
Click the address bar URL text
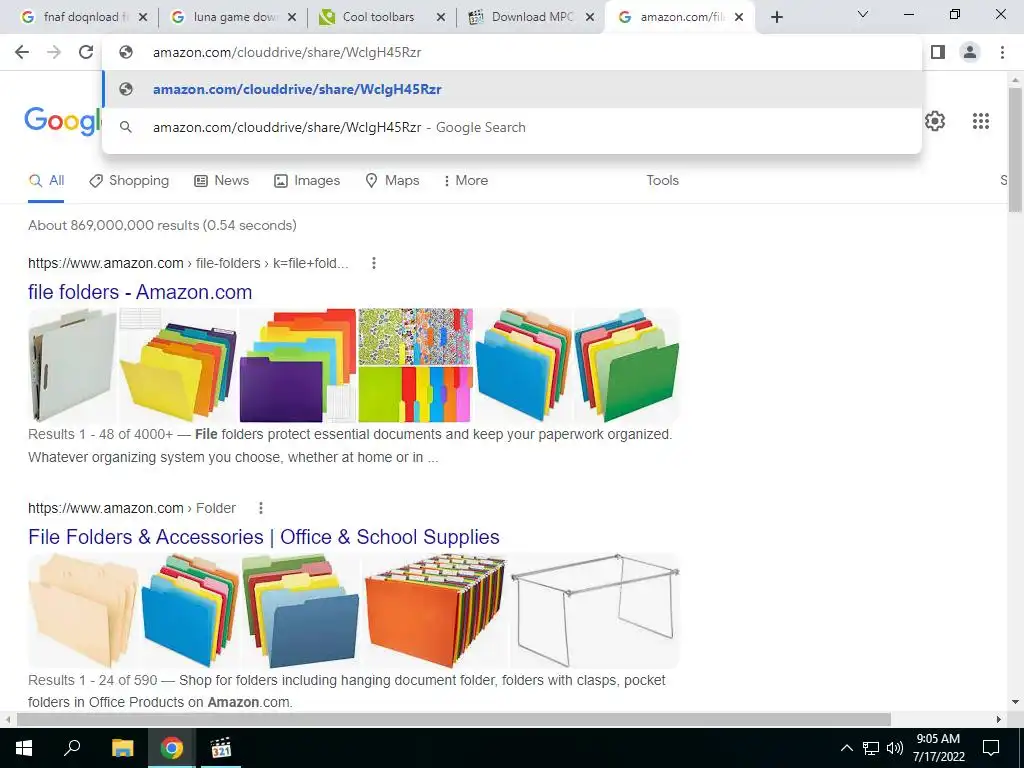coord(287,52)
